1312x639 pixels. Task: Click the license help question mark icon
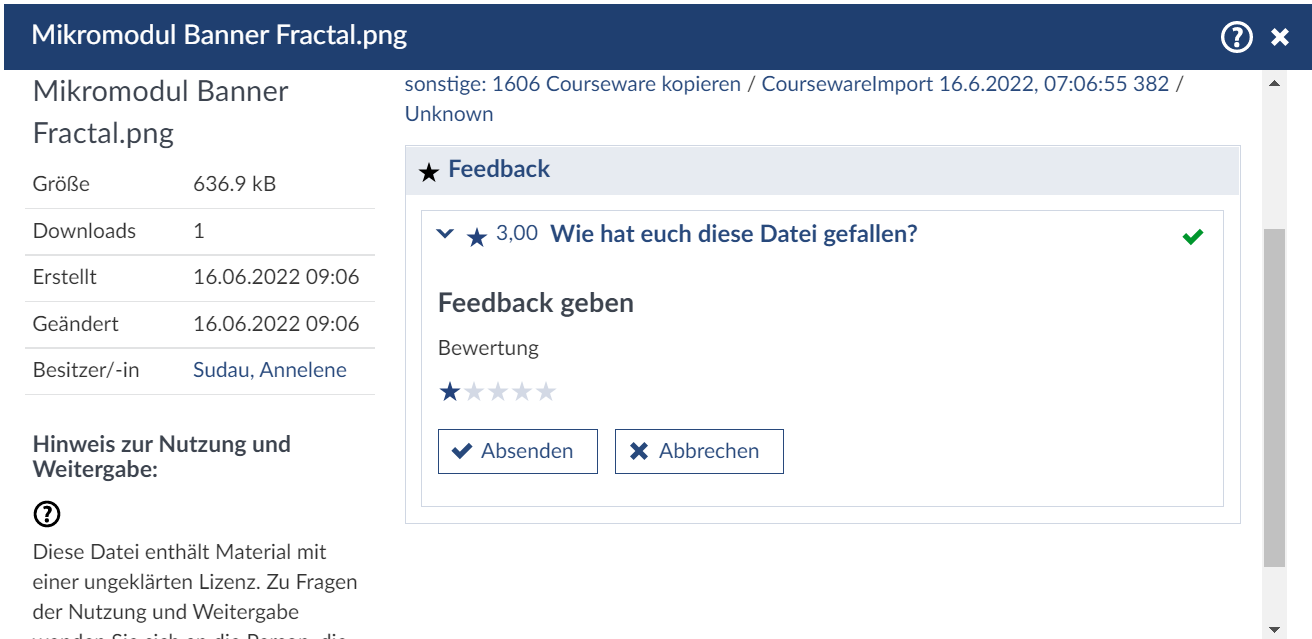pyautogui.click(x=47, y=514)
